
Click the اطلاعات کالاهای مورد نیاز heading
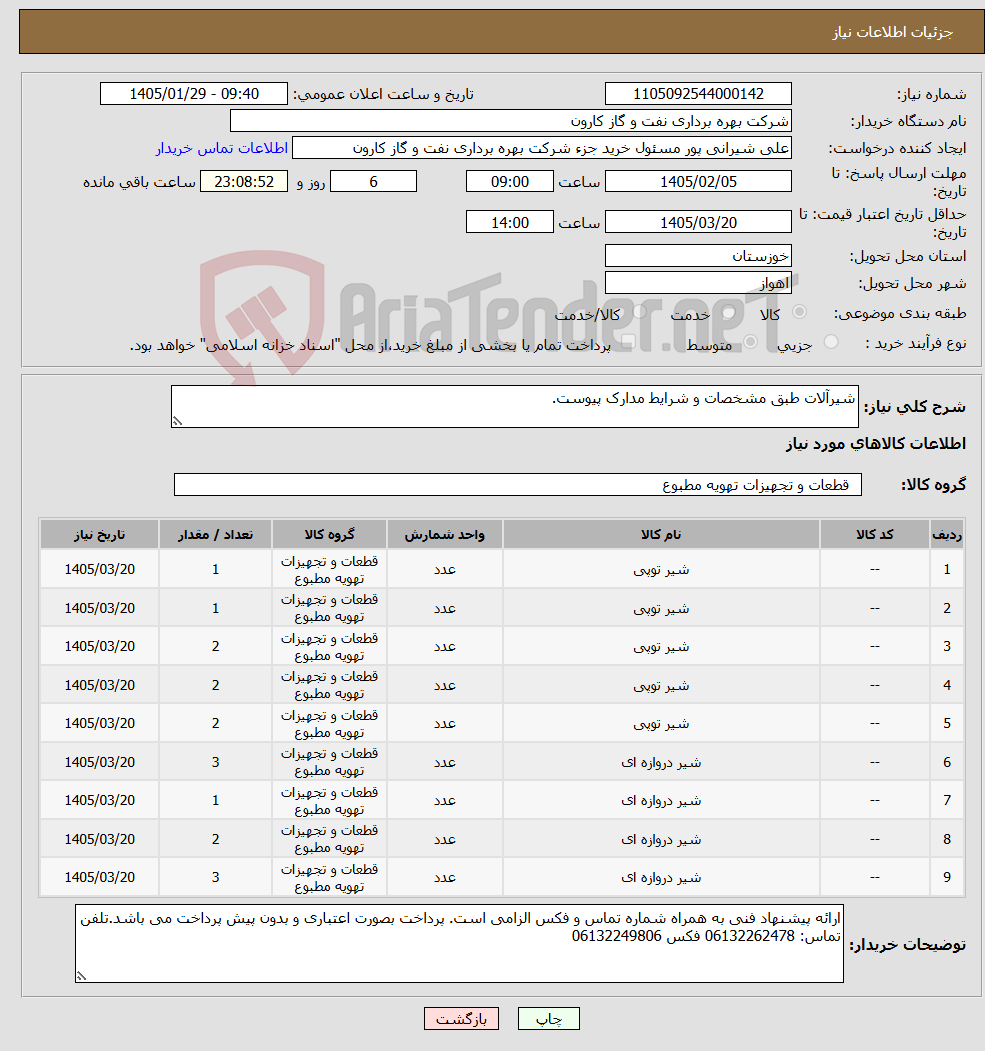pyautogui.click(x=876, y=444)
